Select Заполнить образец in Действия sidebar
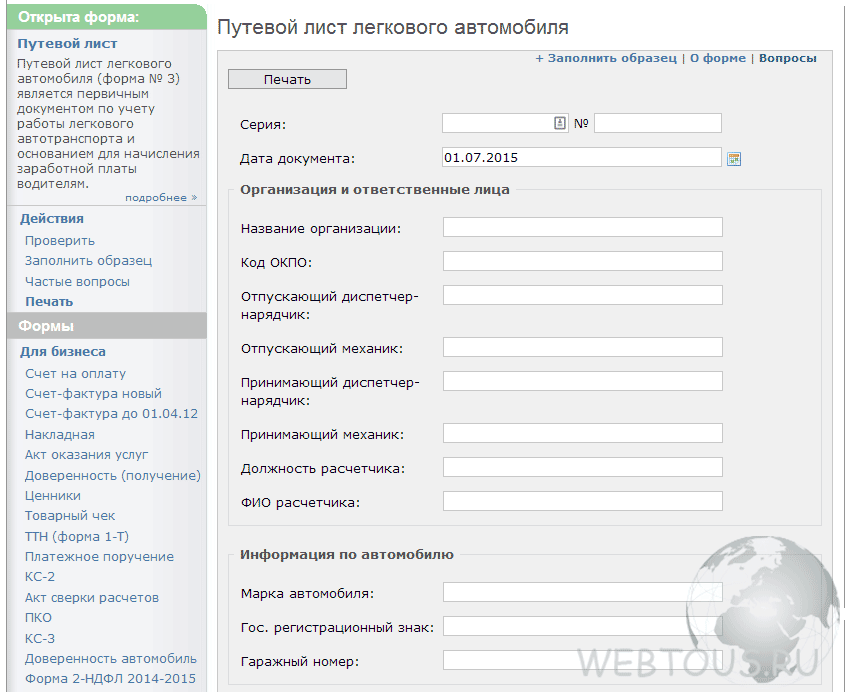This screenshot has width=845, height=692. click(88, 261)
